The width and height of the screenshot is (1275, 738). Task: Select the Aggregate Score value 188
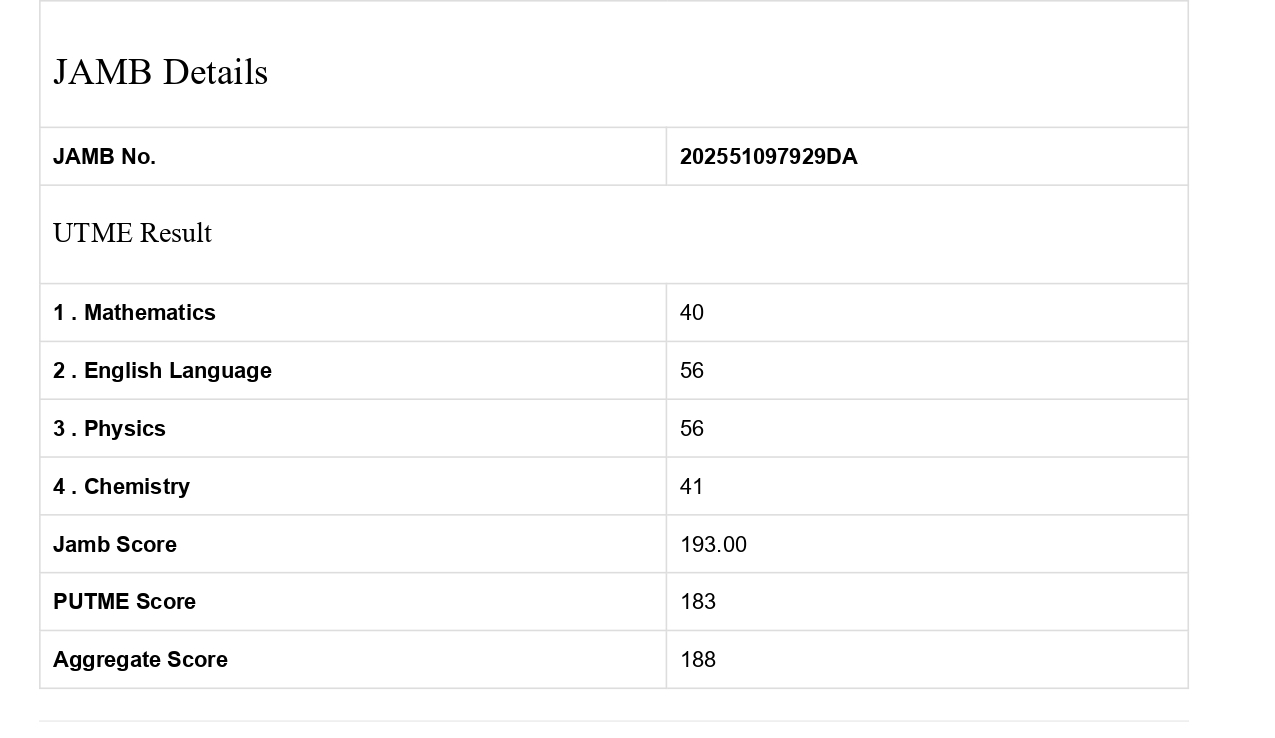coord(698,660)
